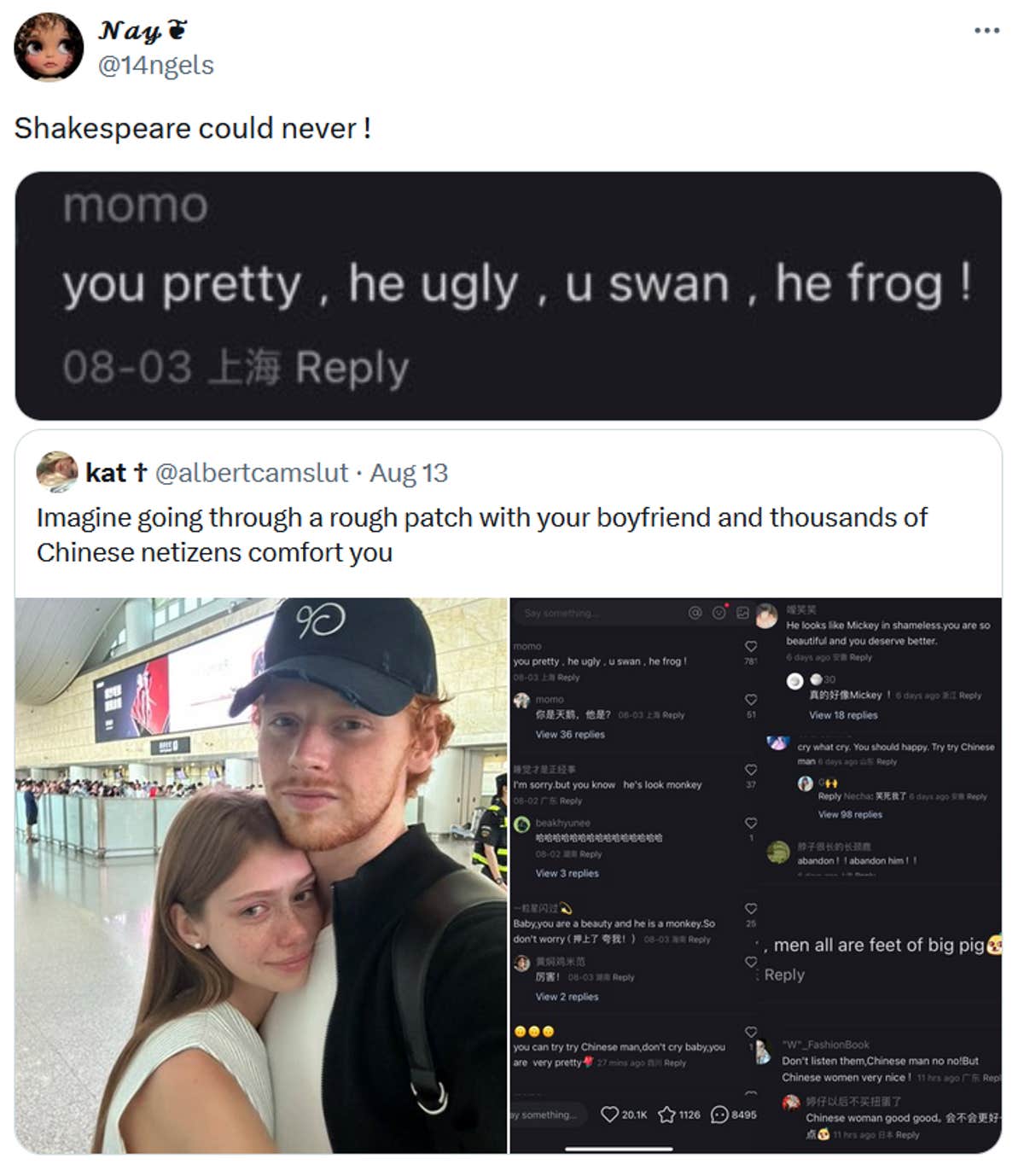
Task: Tap the heart on momo's 'u swan, he frog' comment
Action: 750,647
